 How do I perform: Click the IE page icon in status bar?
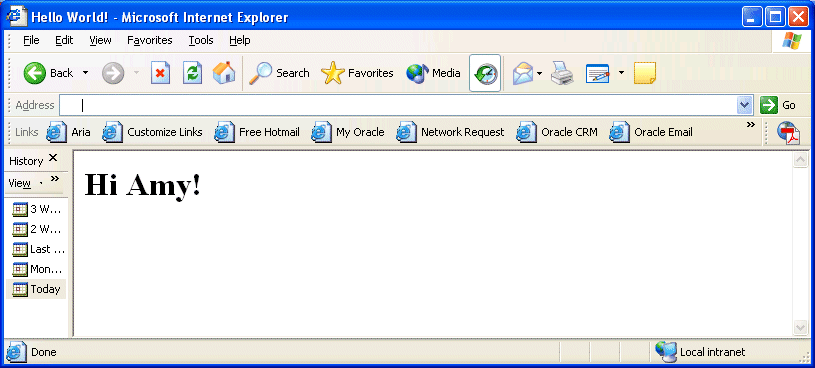[16, 352]
